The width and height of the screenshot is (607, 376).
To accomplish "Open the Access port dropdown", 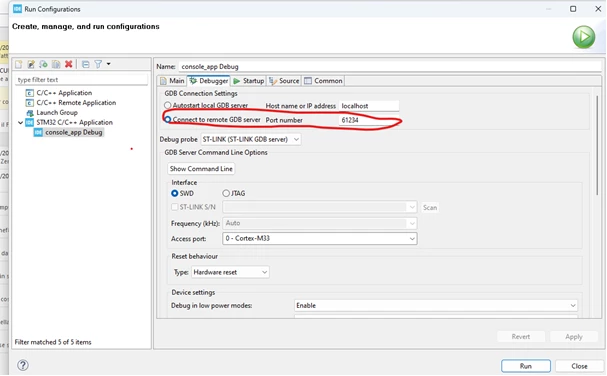I will [320, 239].
